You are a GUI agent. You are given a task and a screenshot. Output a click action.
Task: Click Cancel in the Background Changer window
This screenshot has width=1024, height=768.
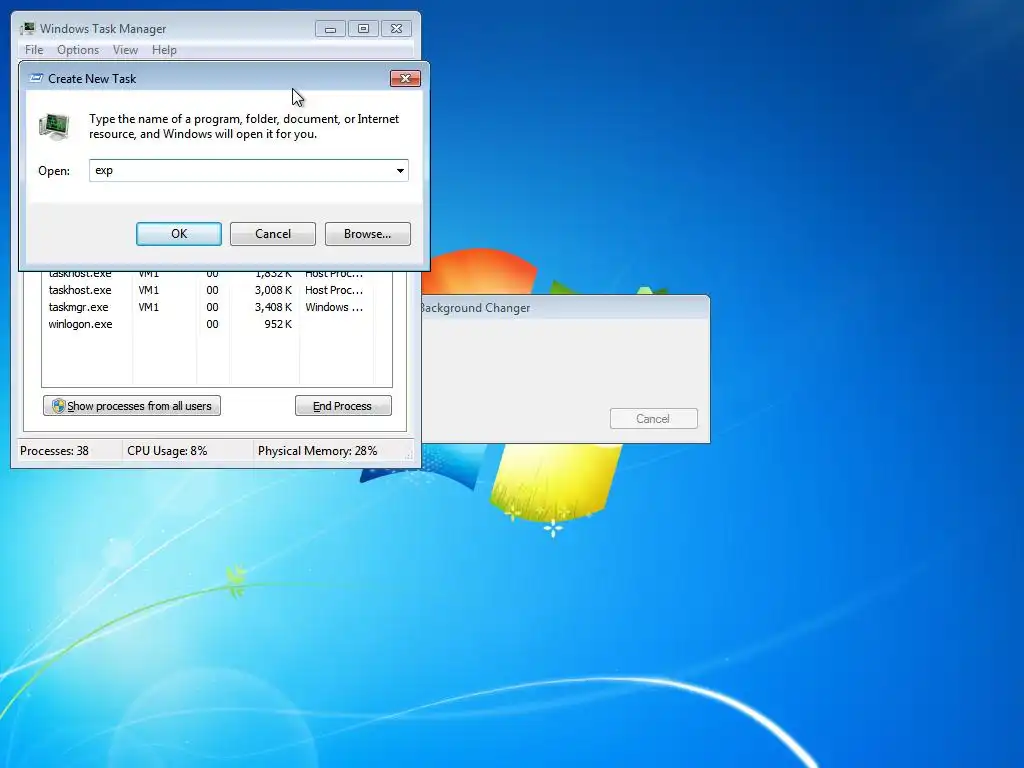(x=653, y=419)
